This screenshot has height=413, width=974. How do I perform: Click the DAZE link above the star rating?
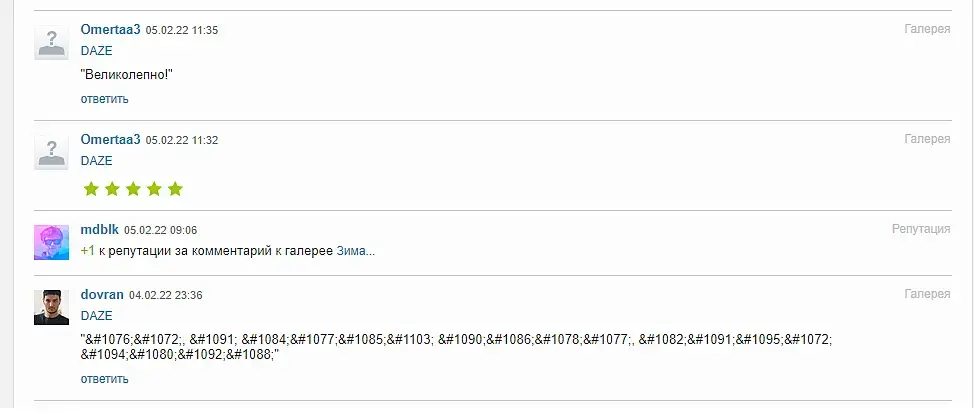click(96, 160)
